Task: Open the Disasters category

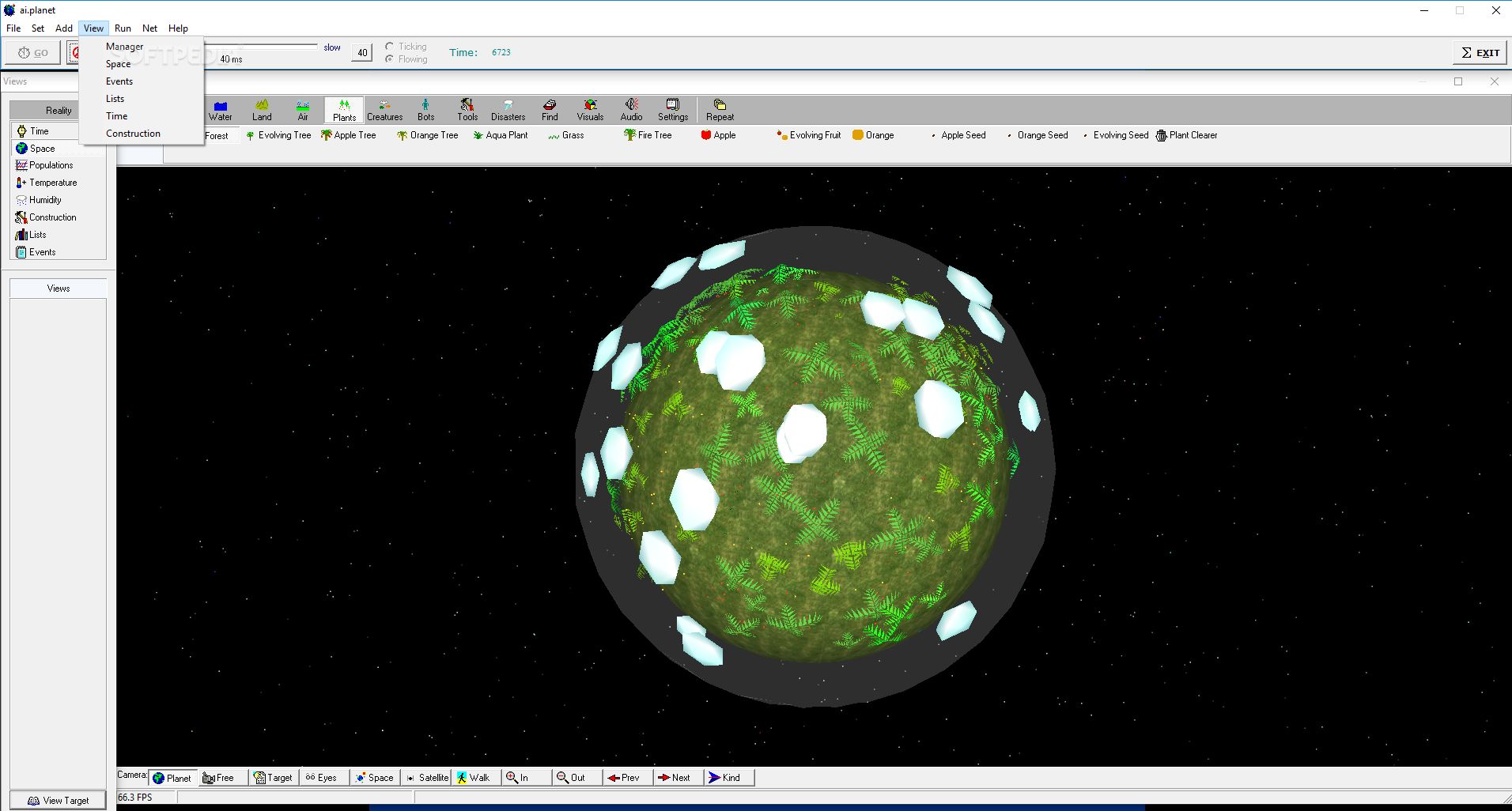Action: [x=508, y=111]
